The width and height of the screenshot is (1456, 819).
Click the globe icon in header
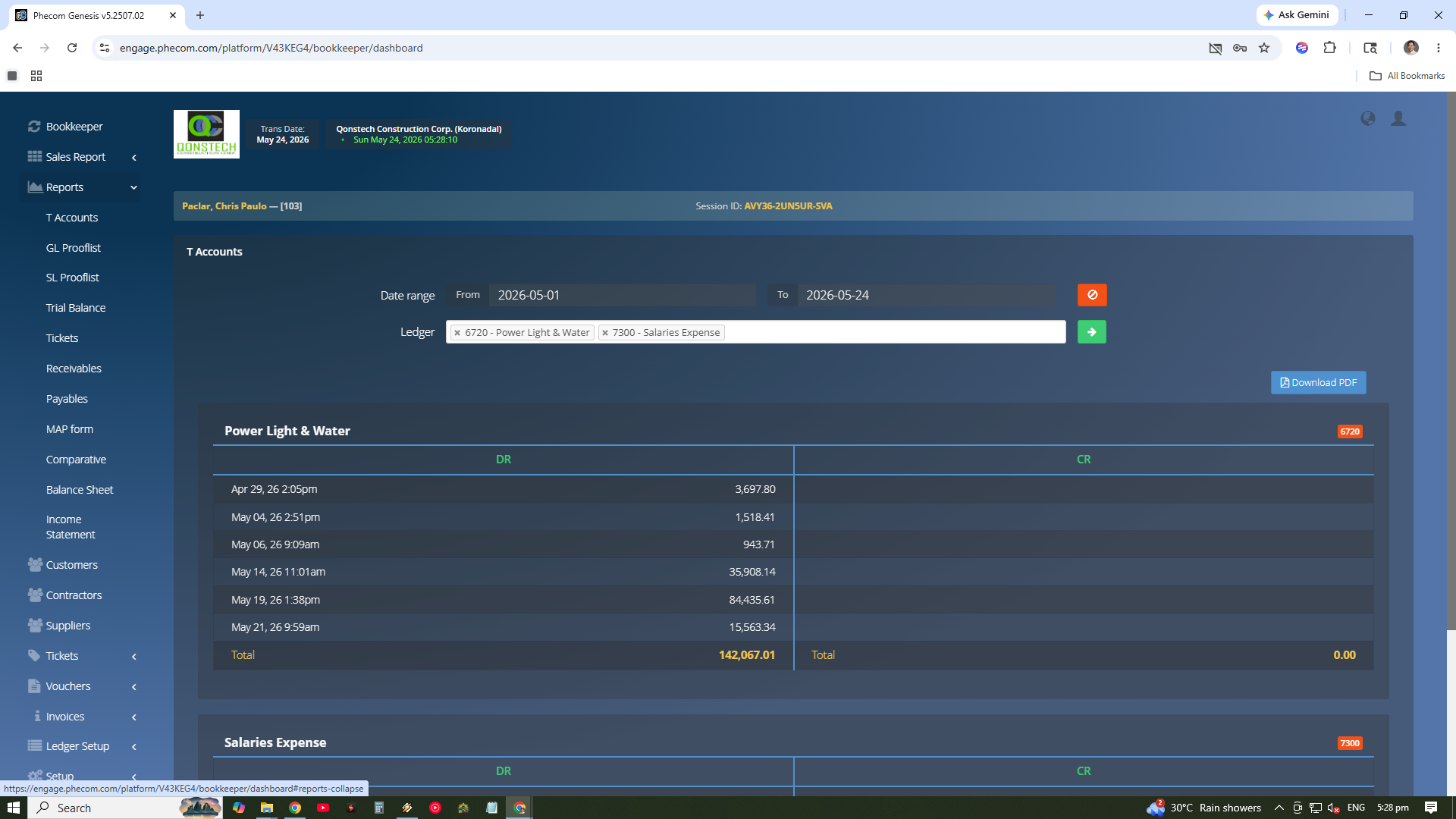coord(1368,118)
